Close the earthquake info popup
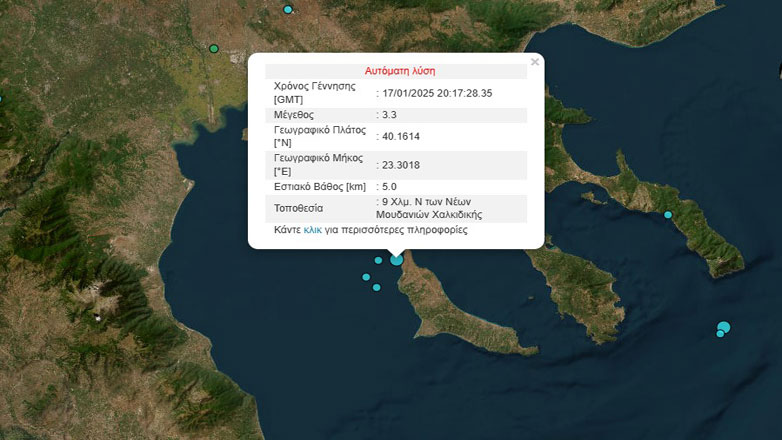The height and width of the screenshot is (440, 782). pos(535,62)
